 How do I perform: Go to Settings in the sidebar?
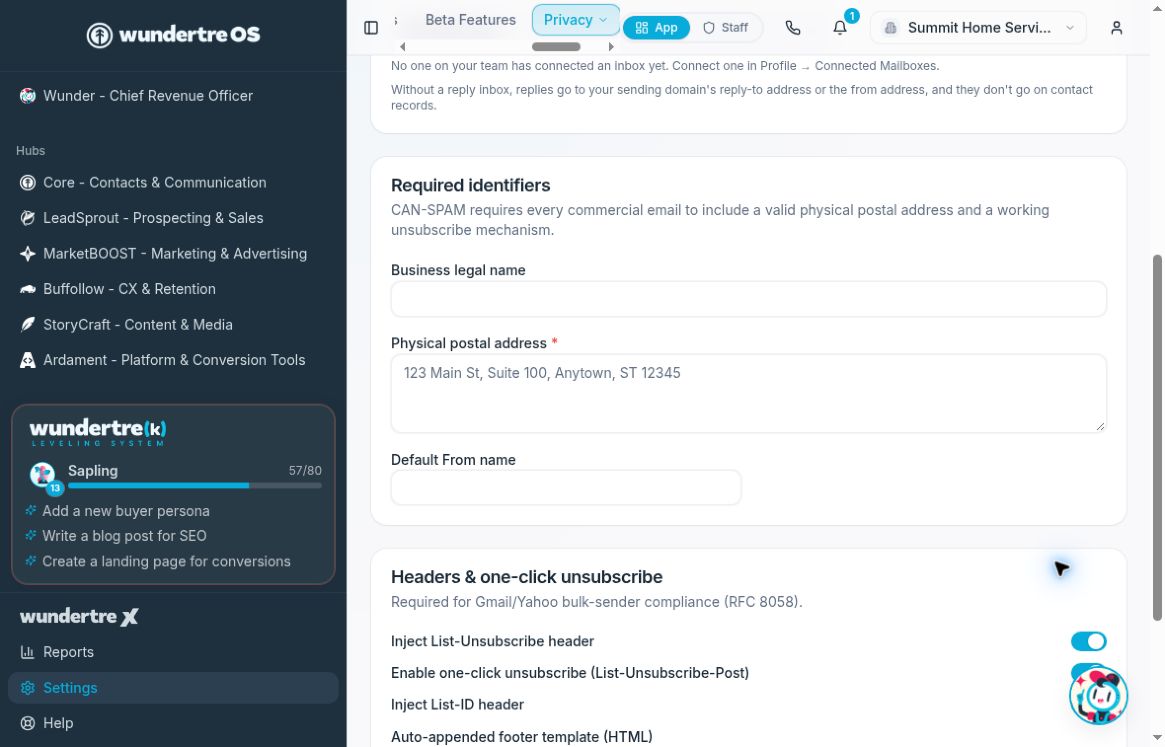click(x=173, y=688)
